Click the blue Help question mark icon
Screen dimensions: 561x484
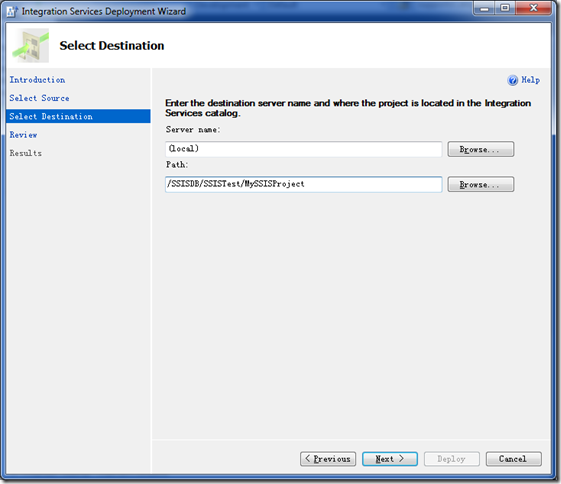pyautogui.click(x=512, y=80)
